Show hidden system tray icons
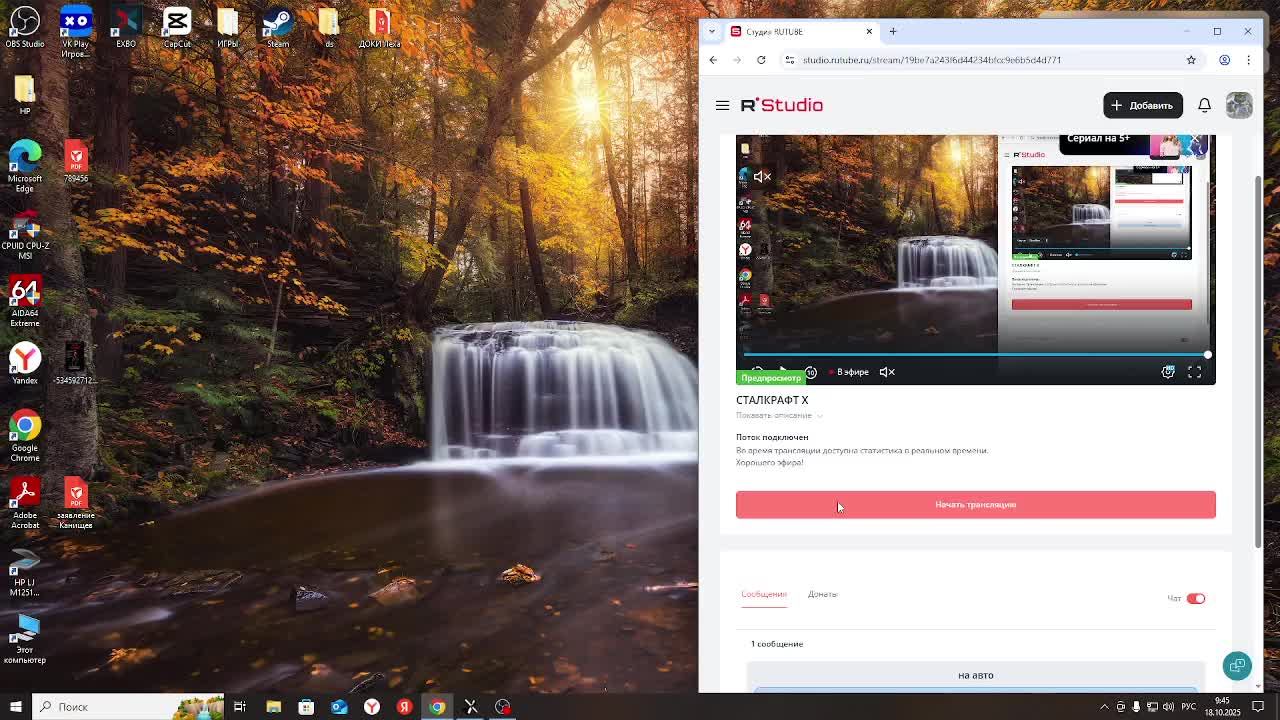The width and height of the screenshot is (1280, 720). pos(1104,707)
